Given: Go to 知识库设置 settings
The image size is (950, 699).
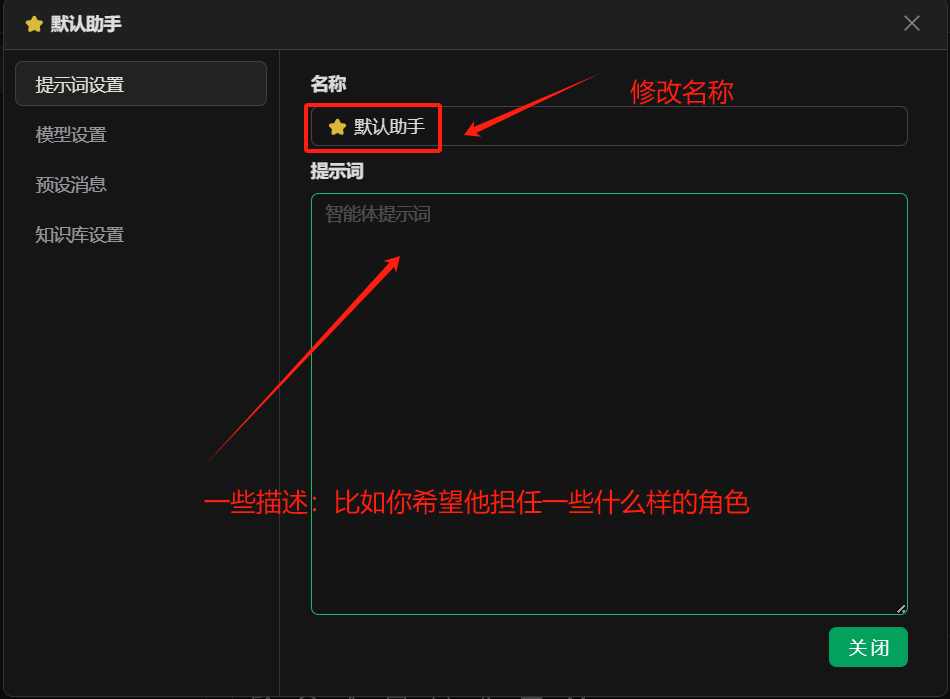Looking at the screenshot, I should click(x=80, y=235).
